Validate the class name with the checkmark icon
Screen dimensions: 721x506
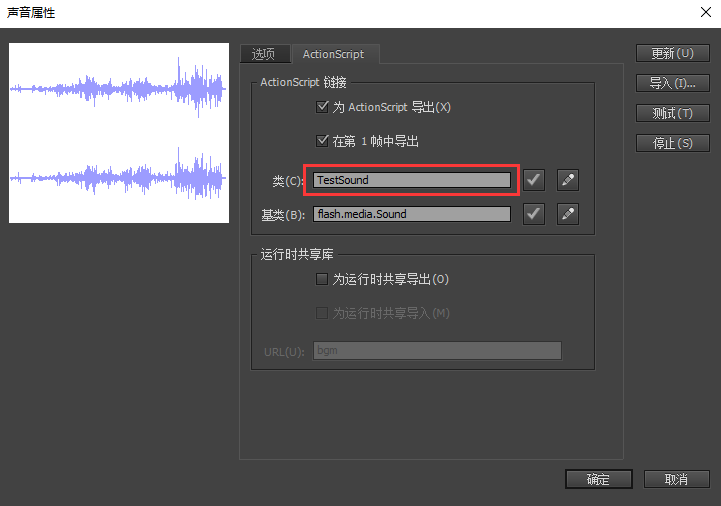point(534,180)
